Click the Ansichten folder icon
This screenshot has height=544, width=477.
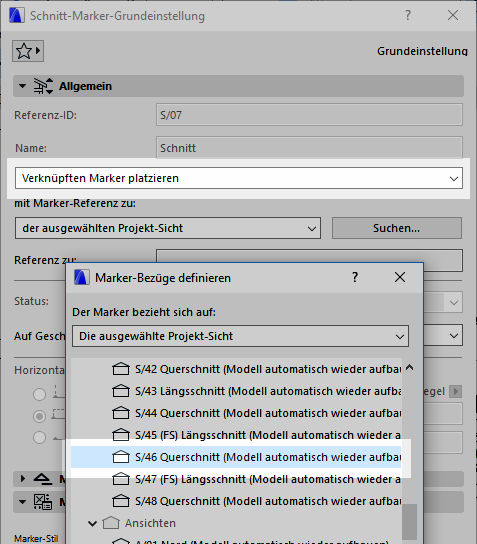(111, 523)
